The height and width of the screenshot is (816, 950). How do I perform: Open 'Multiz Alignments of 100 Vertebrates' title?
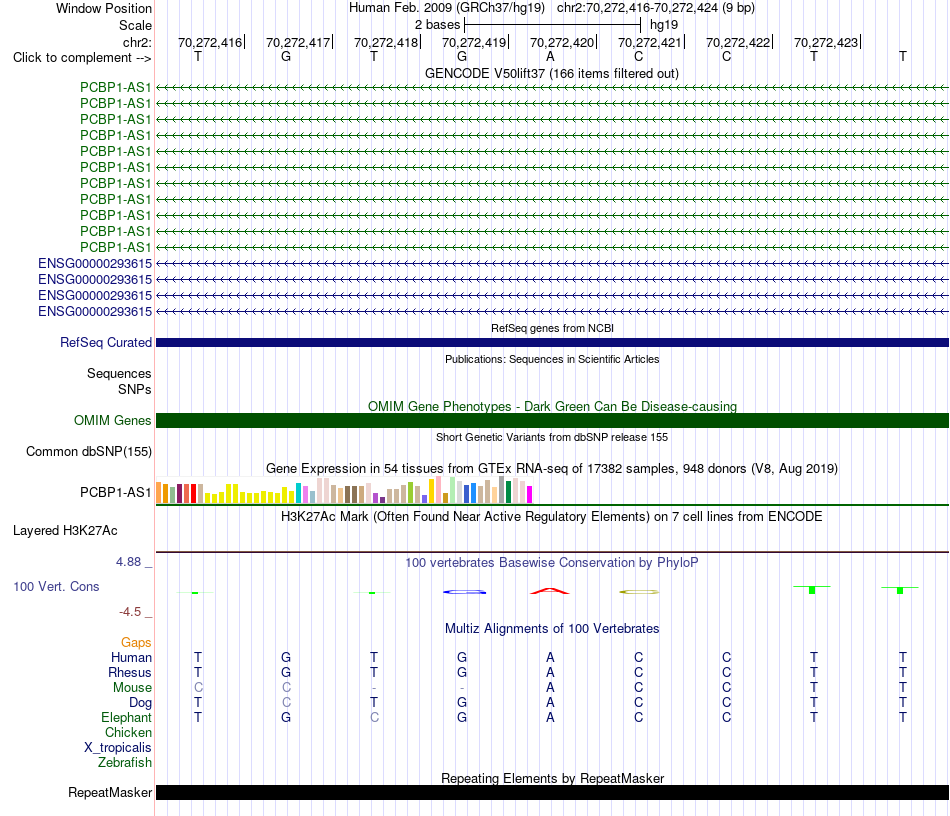[x=552, y=629]
